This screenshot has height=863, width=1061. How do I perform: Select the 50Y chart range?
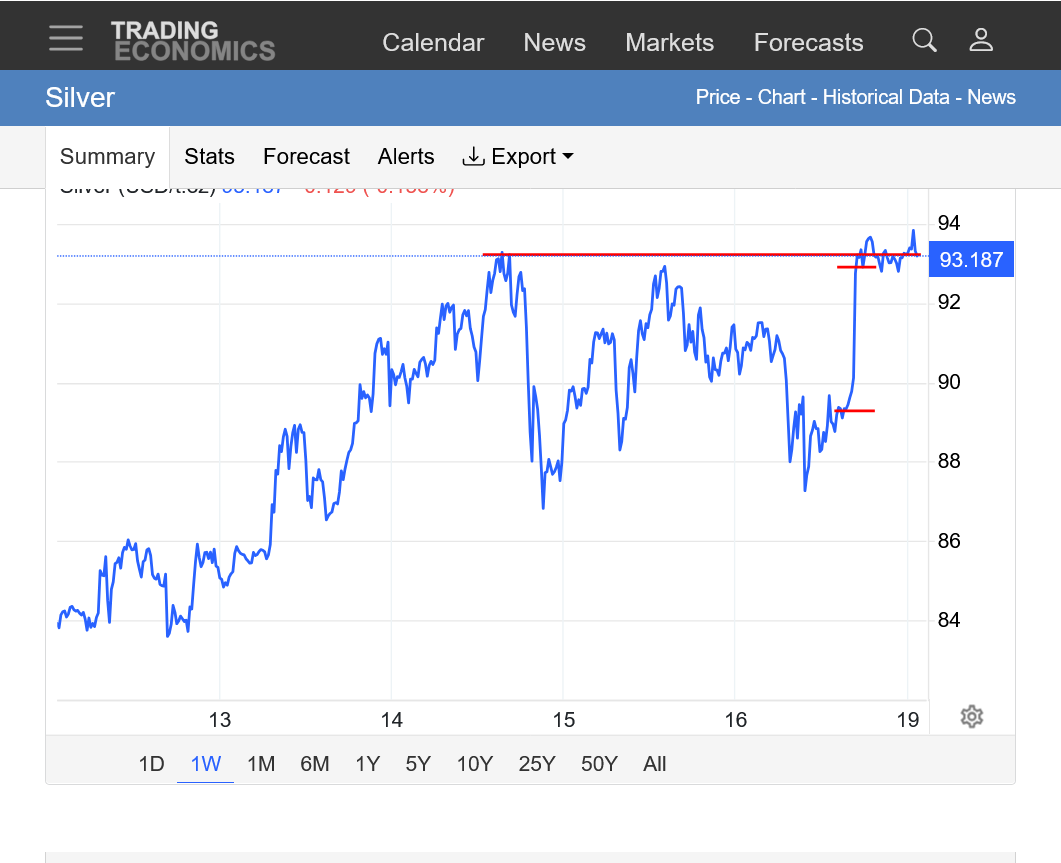599,764
